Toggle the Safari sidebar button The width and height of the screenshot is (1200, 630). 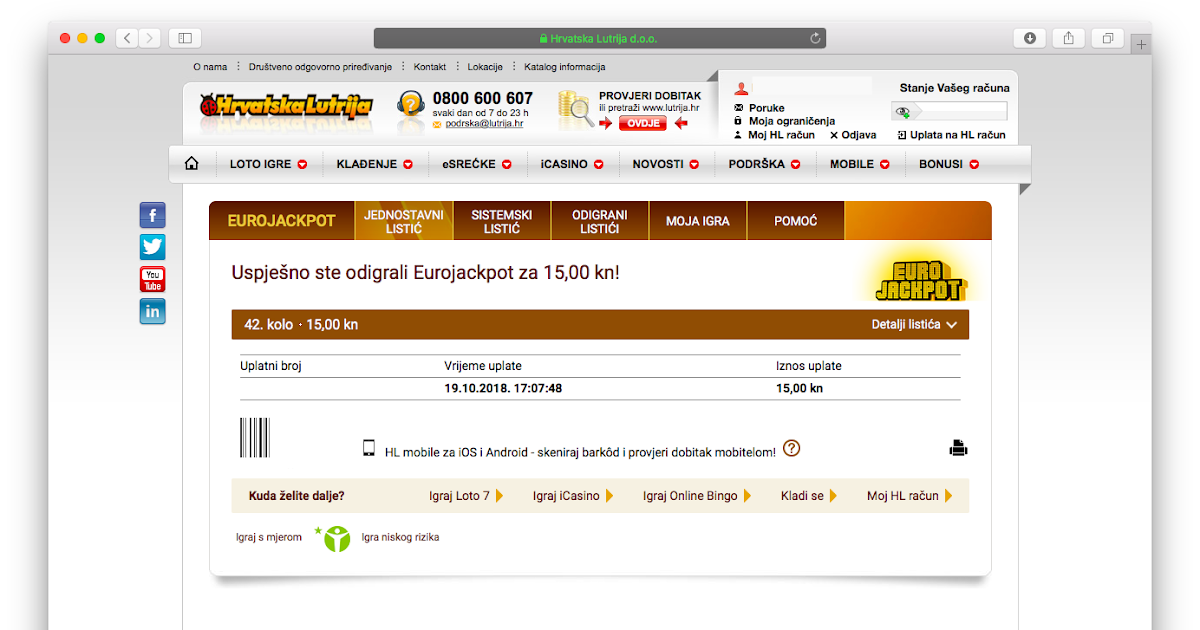pos(185,38)
